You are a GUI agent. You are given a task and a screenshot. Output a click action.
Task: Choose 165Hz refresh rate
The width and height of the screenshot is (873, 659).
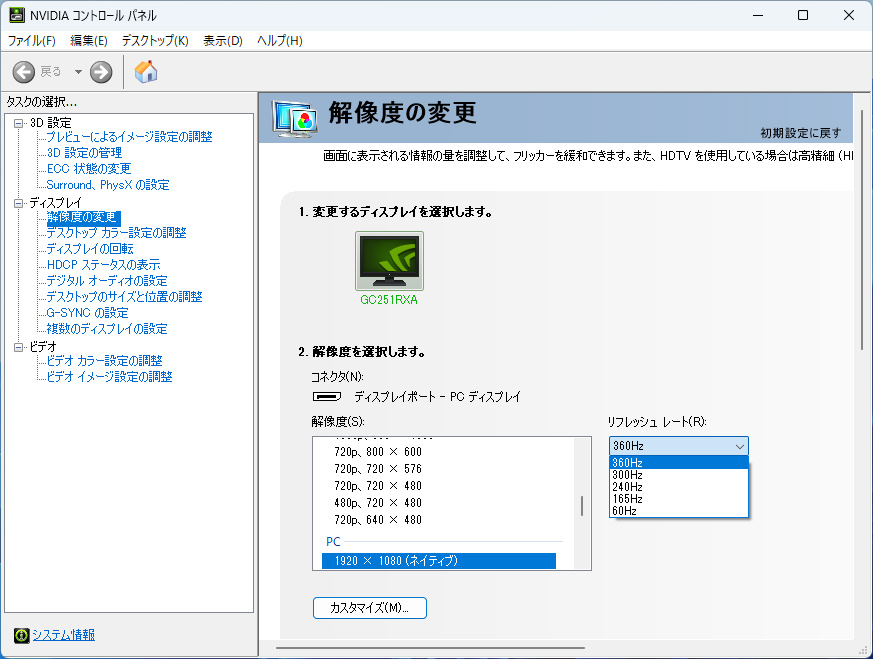coord(679,499)
